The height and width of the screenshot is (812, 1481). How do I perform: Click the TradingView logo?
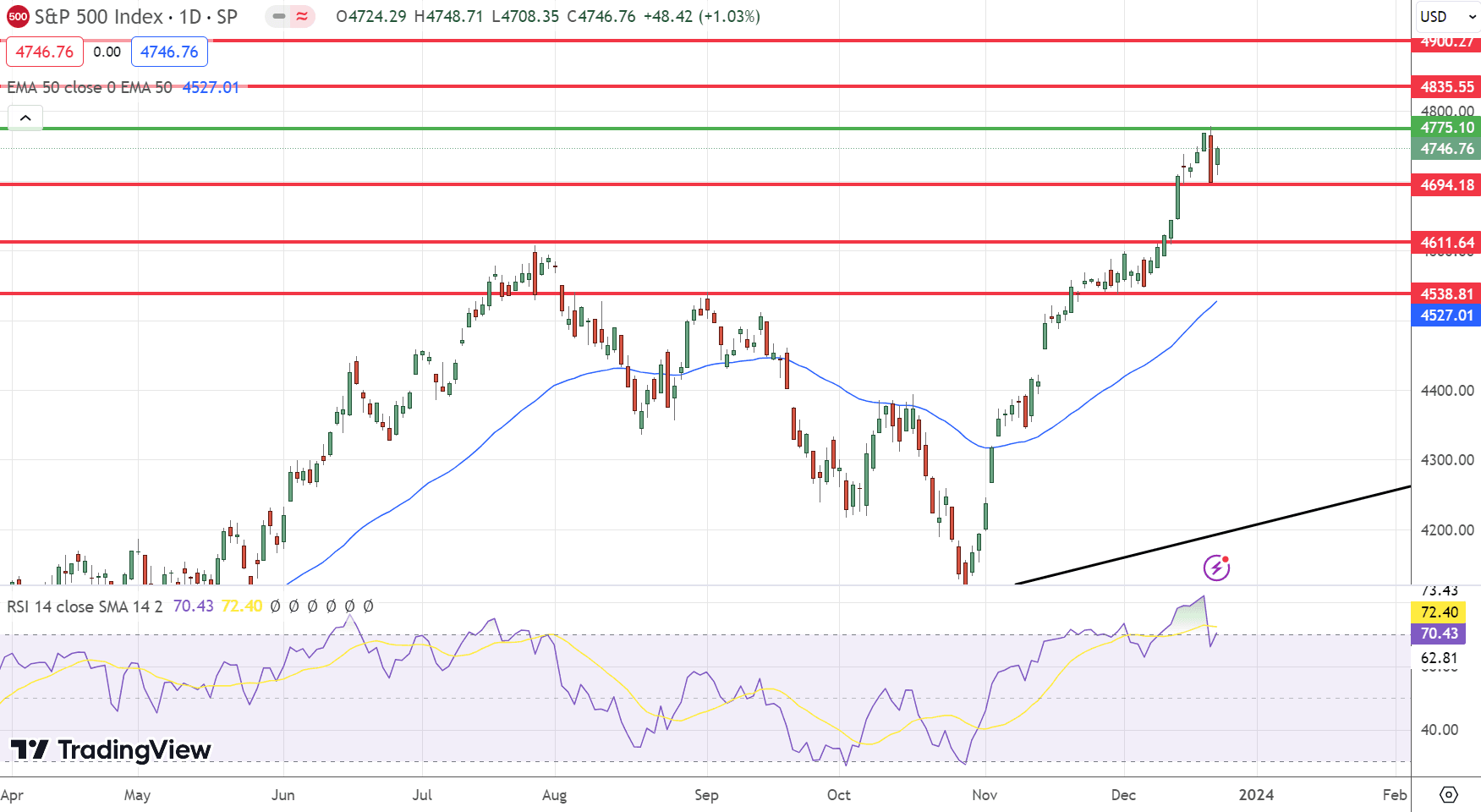point(110,749)
